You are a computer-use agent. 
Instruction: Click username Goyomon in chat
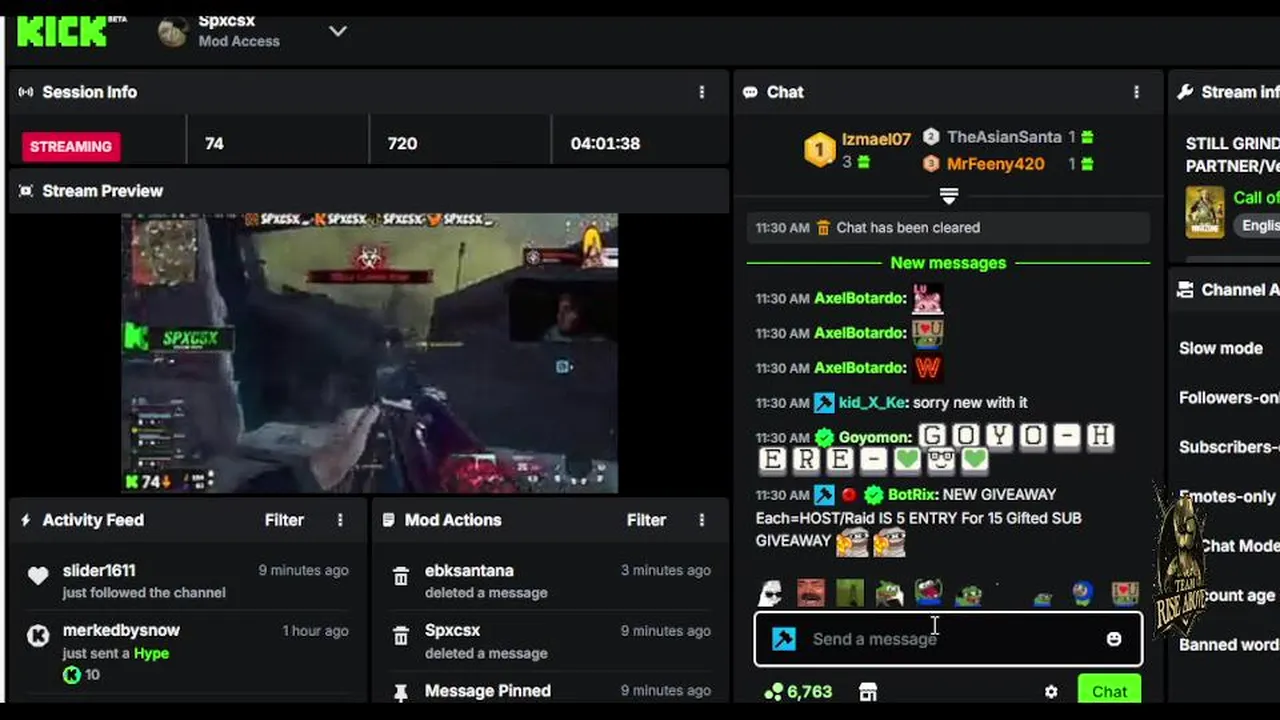click(874, 437)
